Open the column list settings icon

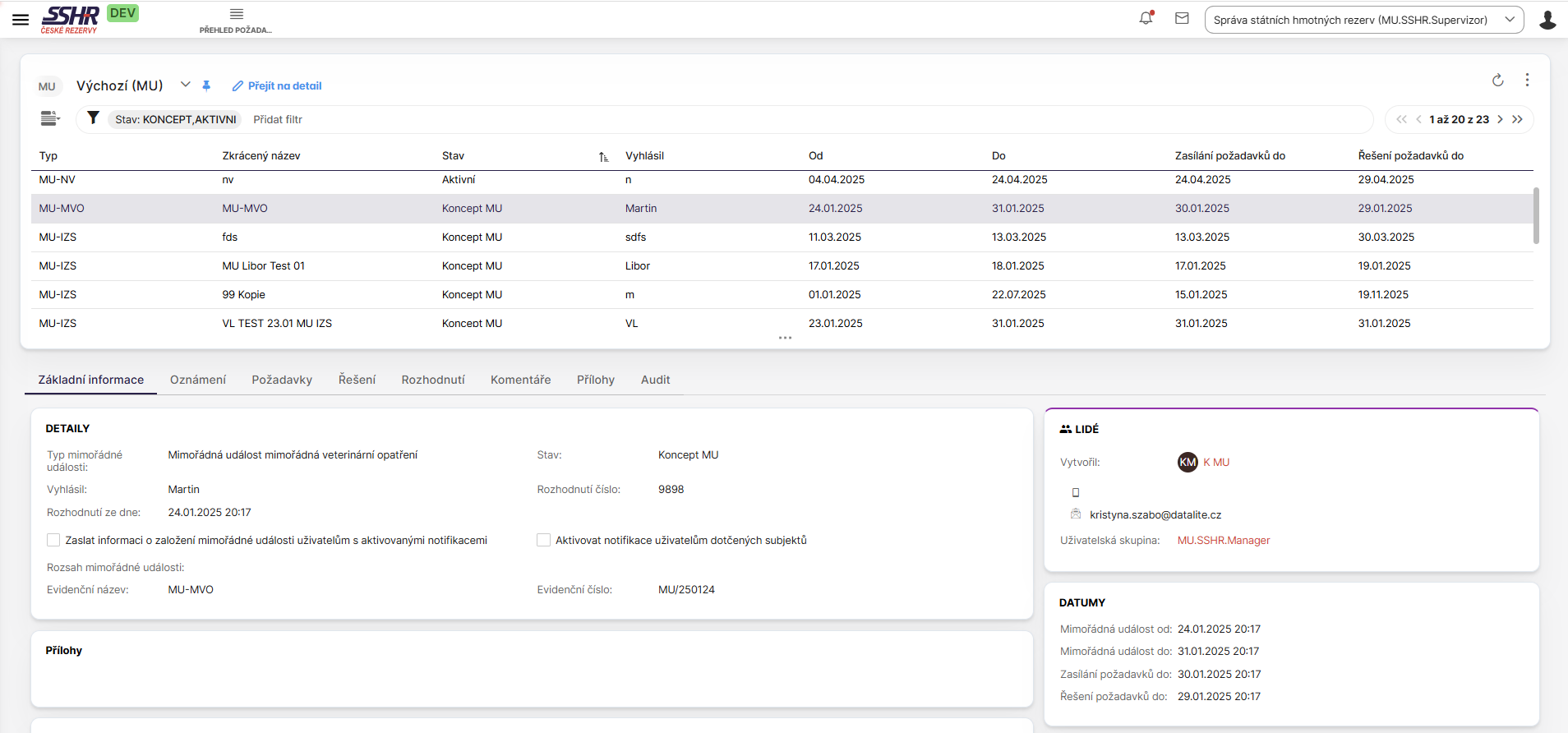[50, 118]
